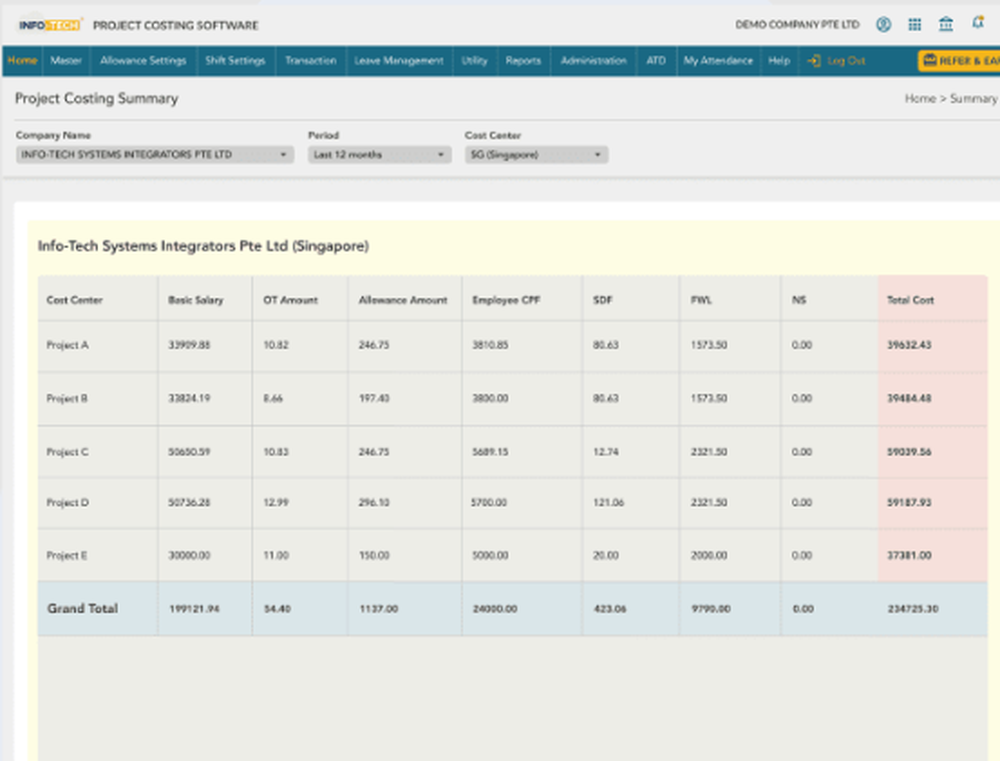Click Project E total cost 37381.00
The height and width of the screenshot is (761, 1000).
pyautogui.click(x=909, y=556)
